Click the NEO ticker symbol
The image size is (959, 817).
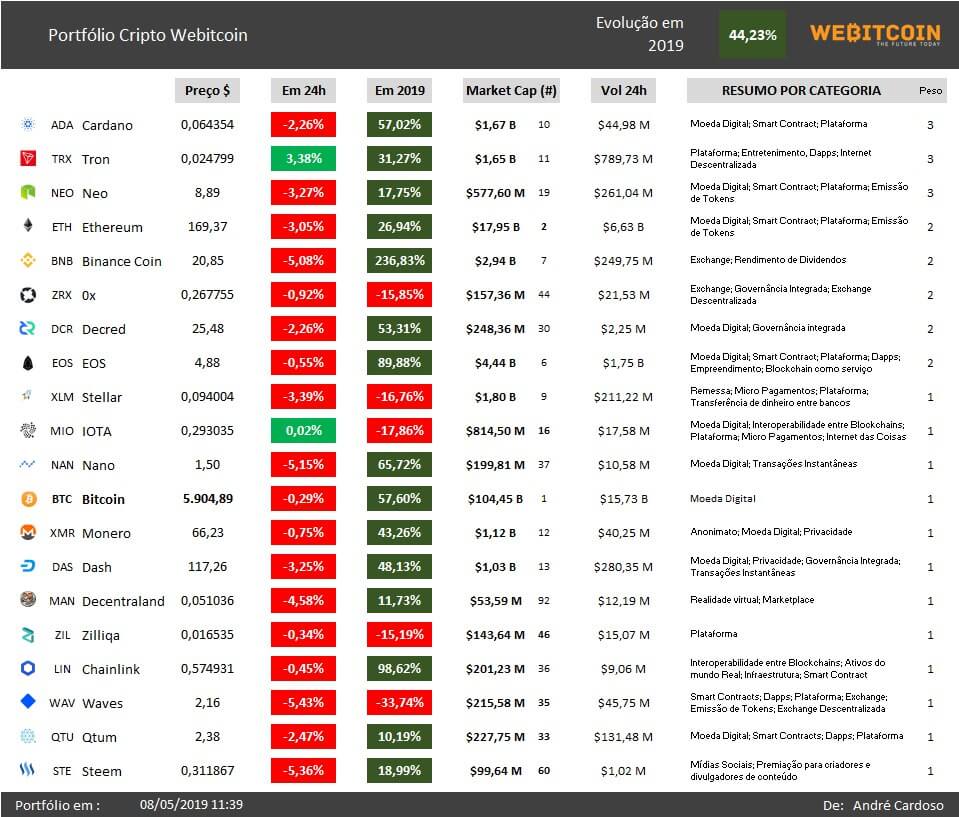62,193
